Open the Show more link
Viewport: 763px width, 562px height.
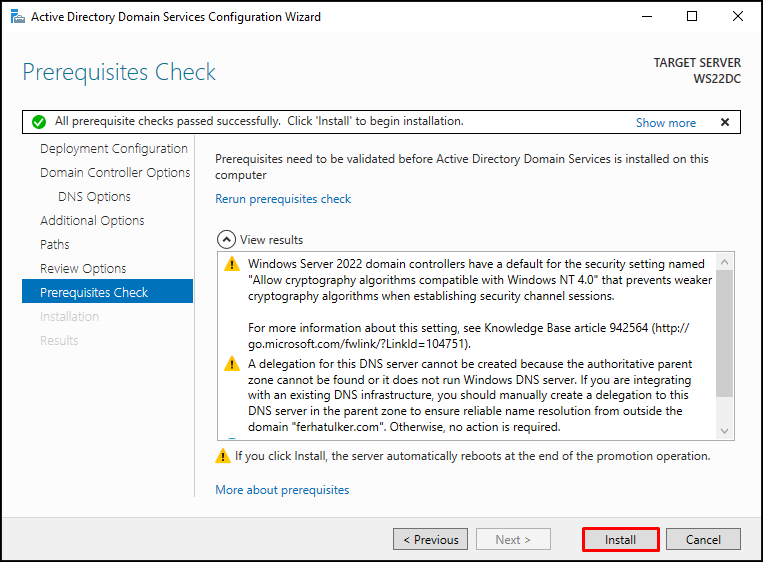click(666, 123)
